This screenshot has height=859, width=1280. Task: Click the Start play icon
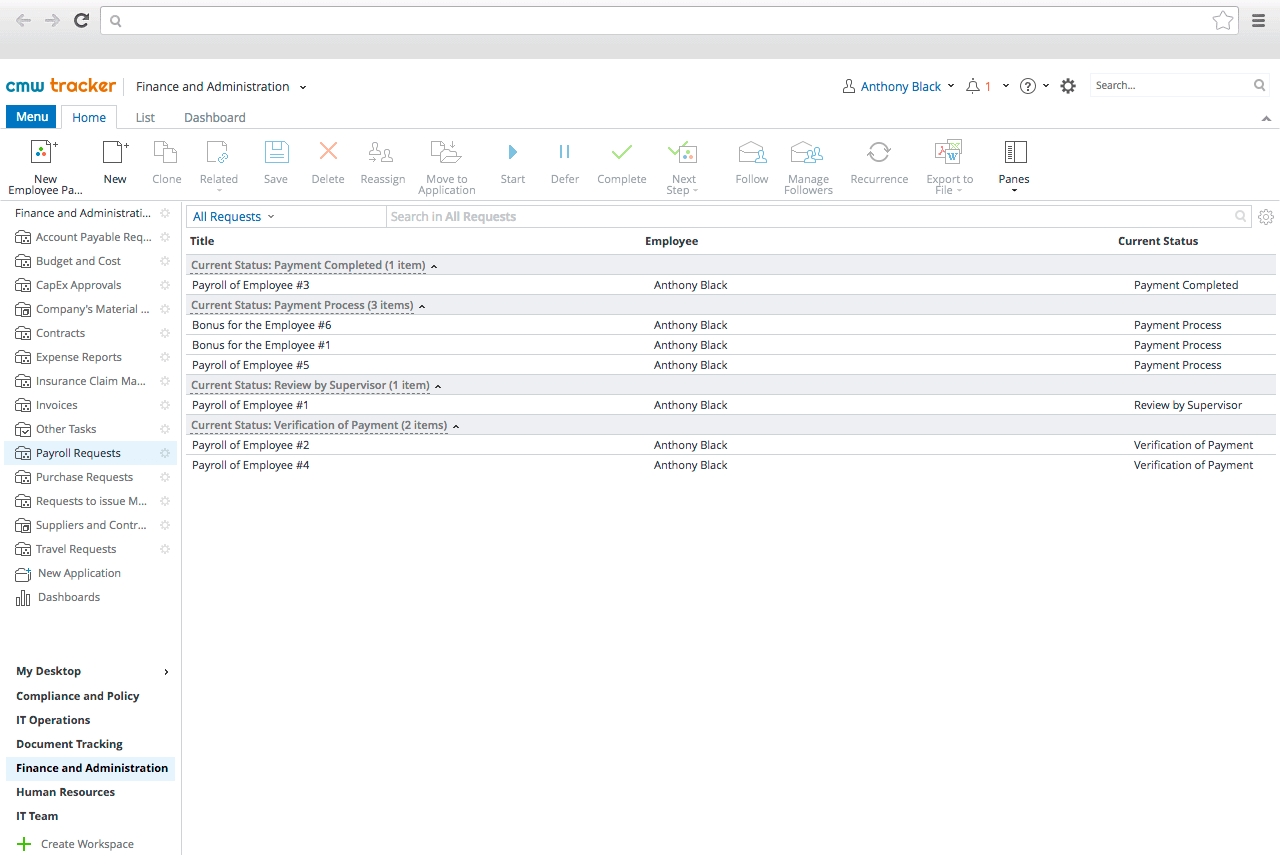(513, 152)
